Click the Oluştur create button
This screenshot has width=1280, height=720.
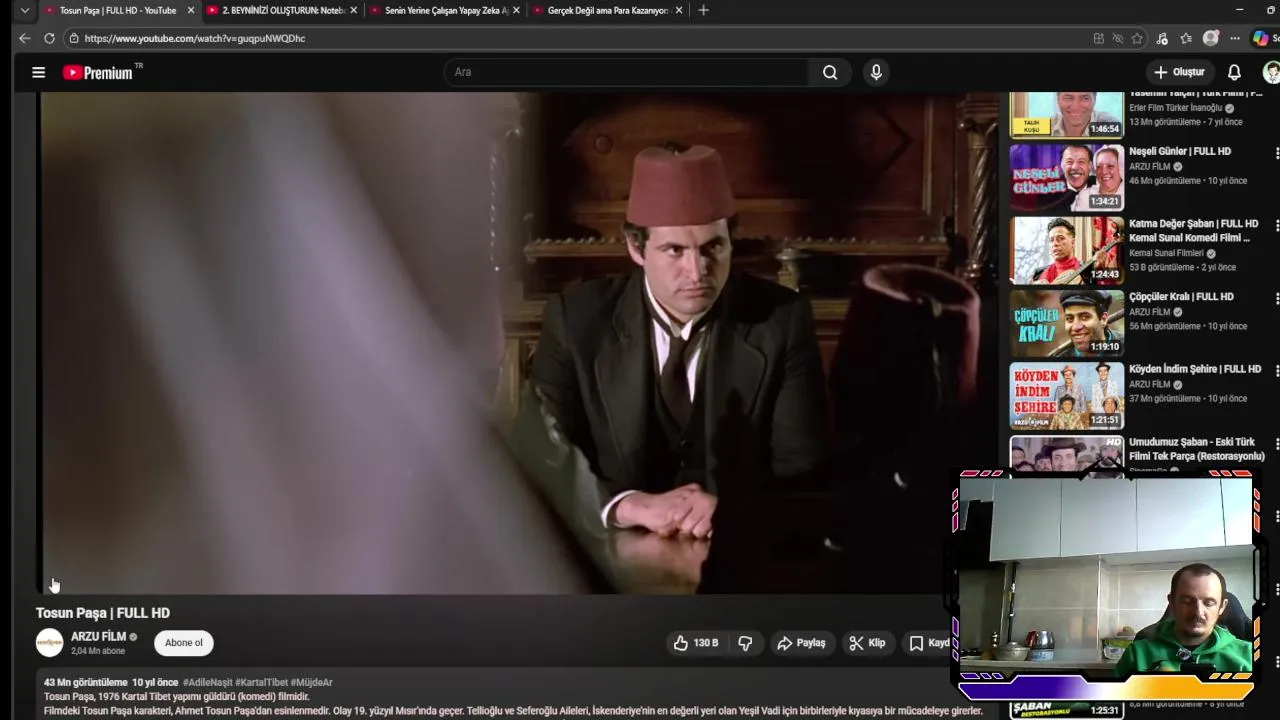[1179, 72]
